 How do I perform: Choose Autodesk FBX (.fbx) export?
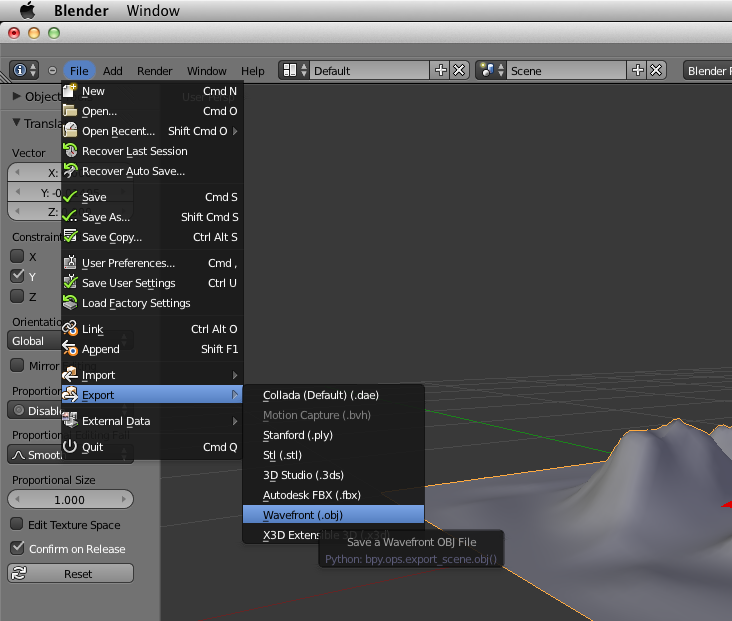333,494
